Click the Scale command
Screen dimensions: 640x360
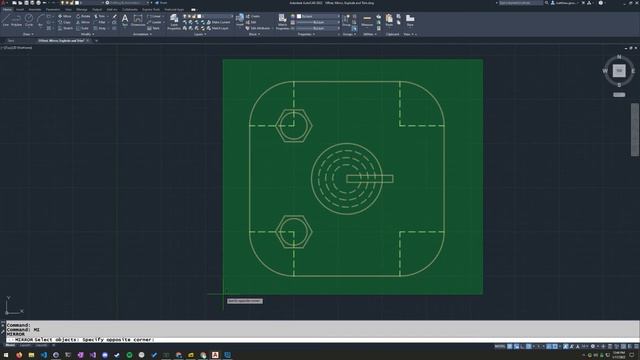pyautogui.click(x=82, y=29)
